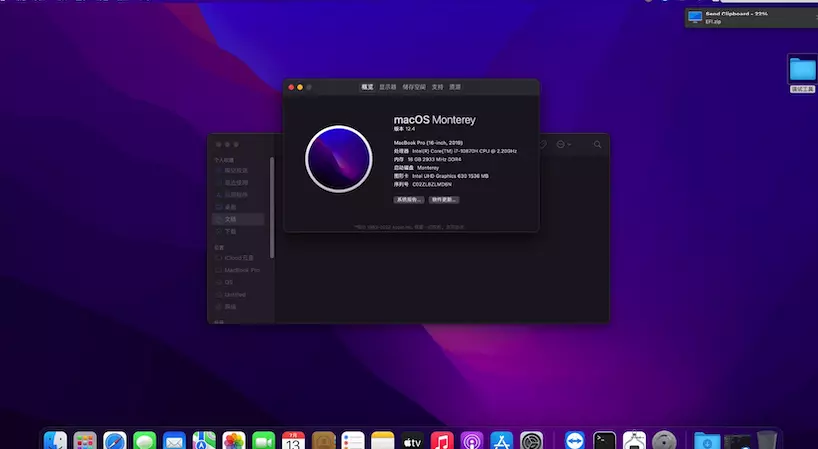The width and height of the screenshot is (818, 449).
Task: Open the Mail app in Dock
Action: (174, 441)
